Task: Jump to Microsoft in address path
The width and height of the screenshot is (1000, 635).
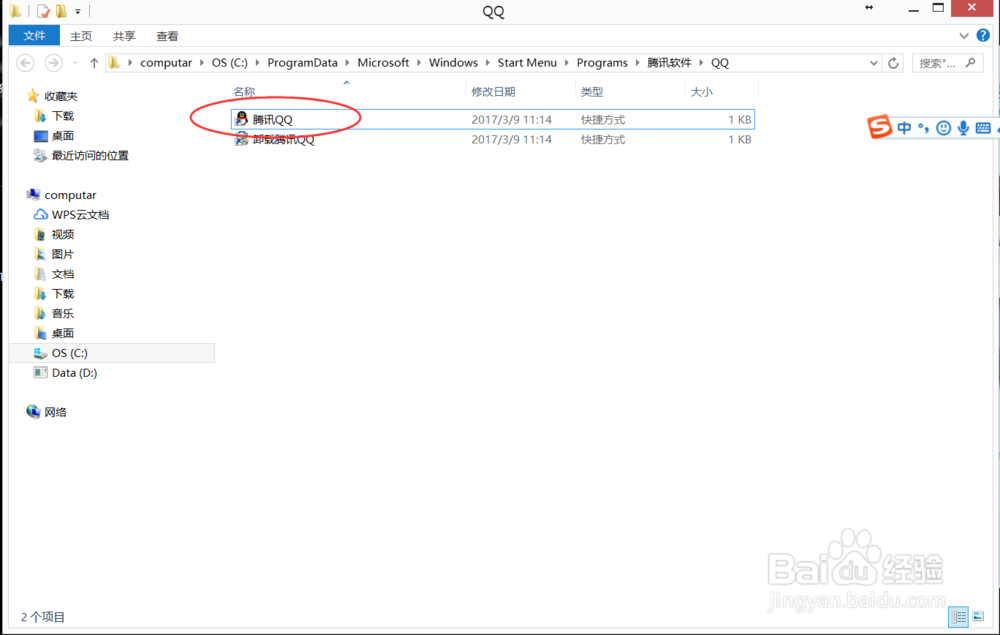Action: (x=383, y=62)
